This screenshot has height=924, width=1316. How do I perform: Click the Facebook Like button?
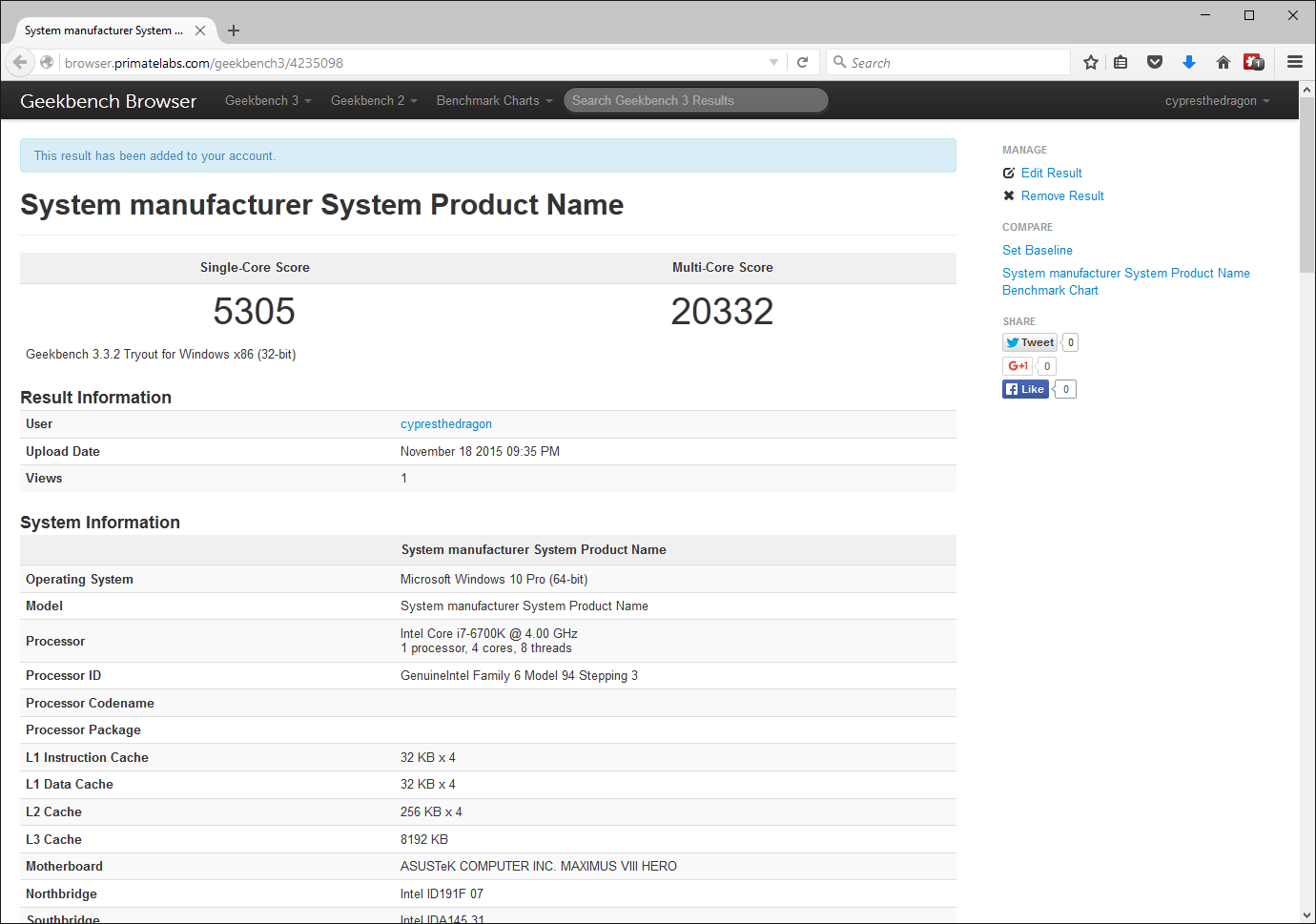tap(1025, 389)
